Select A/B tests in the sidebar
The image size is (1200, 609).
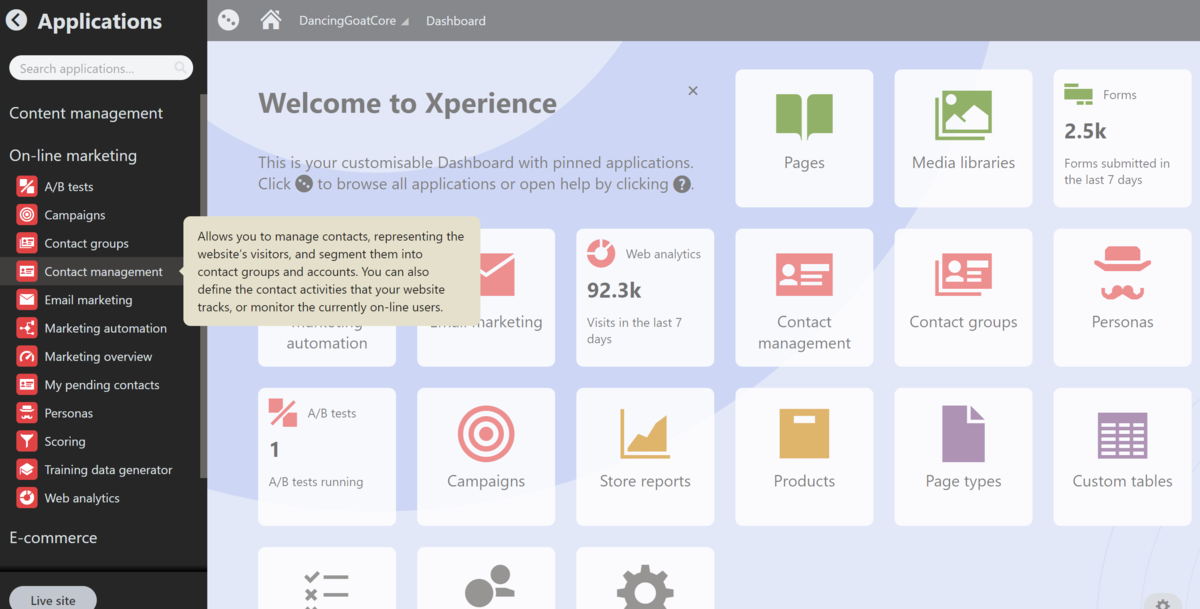[69, 187]
